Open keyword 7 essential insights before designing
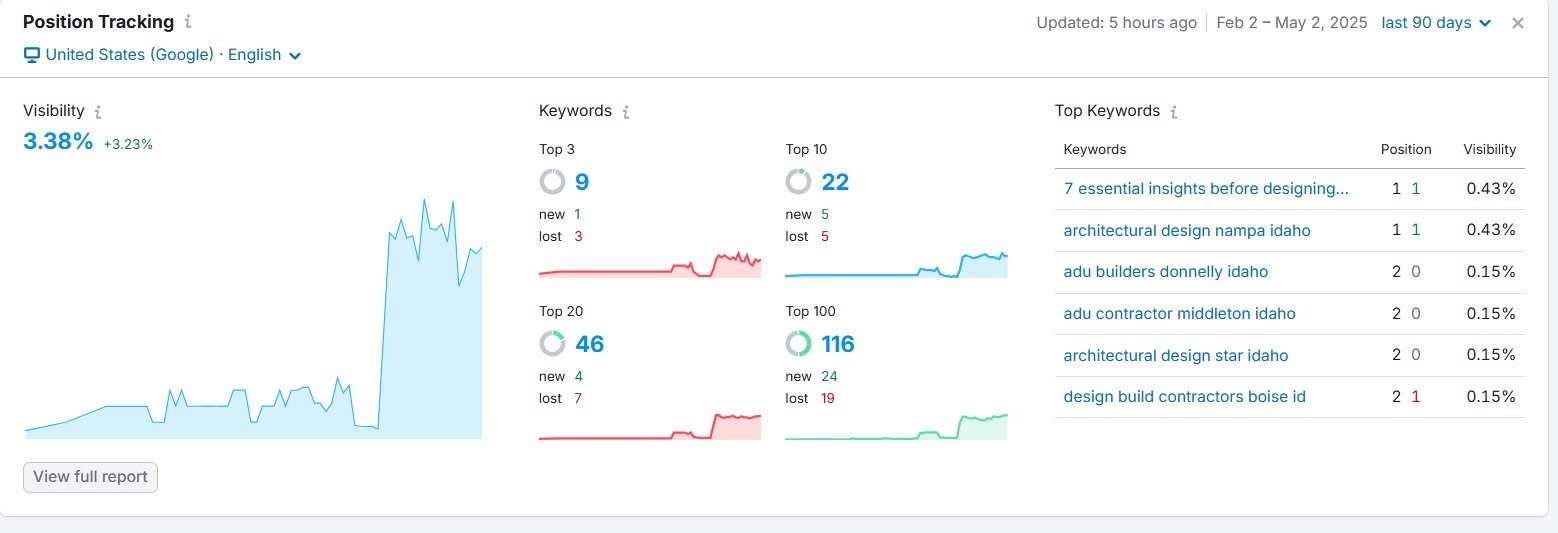The image size is (1558, 533). click(x=1206, y=189)
